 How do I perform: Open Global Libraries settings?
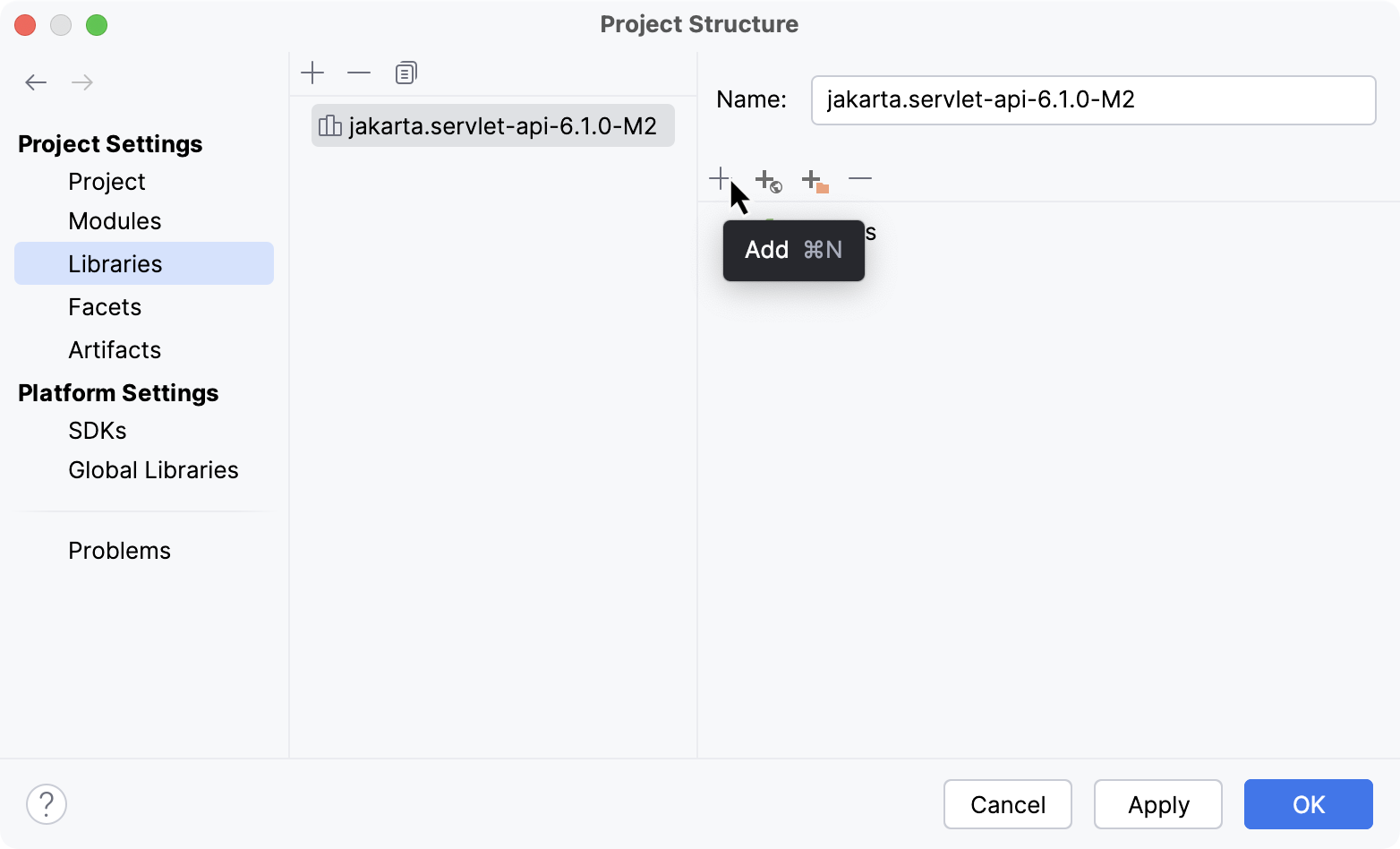(153, 470)
